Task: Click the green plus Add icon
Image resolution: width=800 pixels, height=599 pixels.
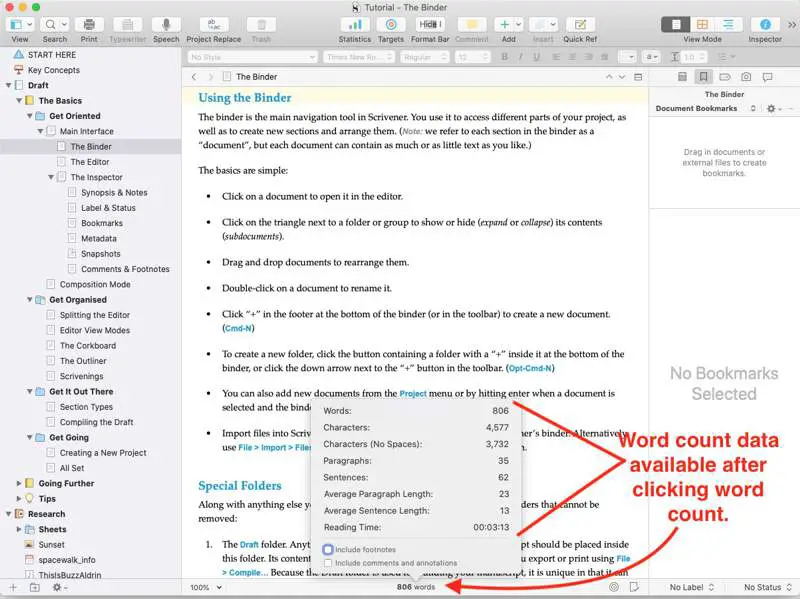Action: 504,24
